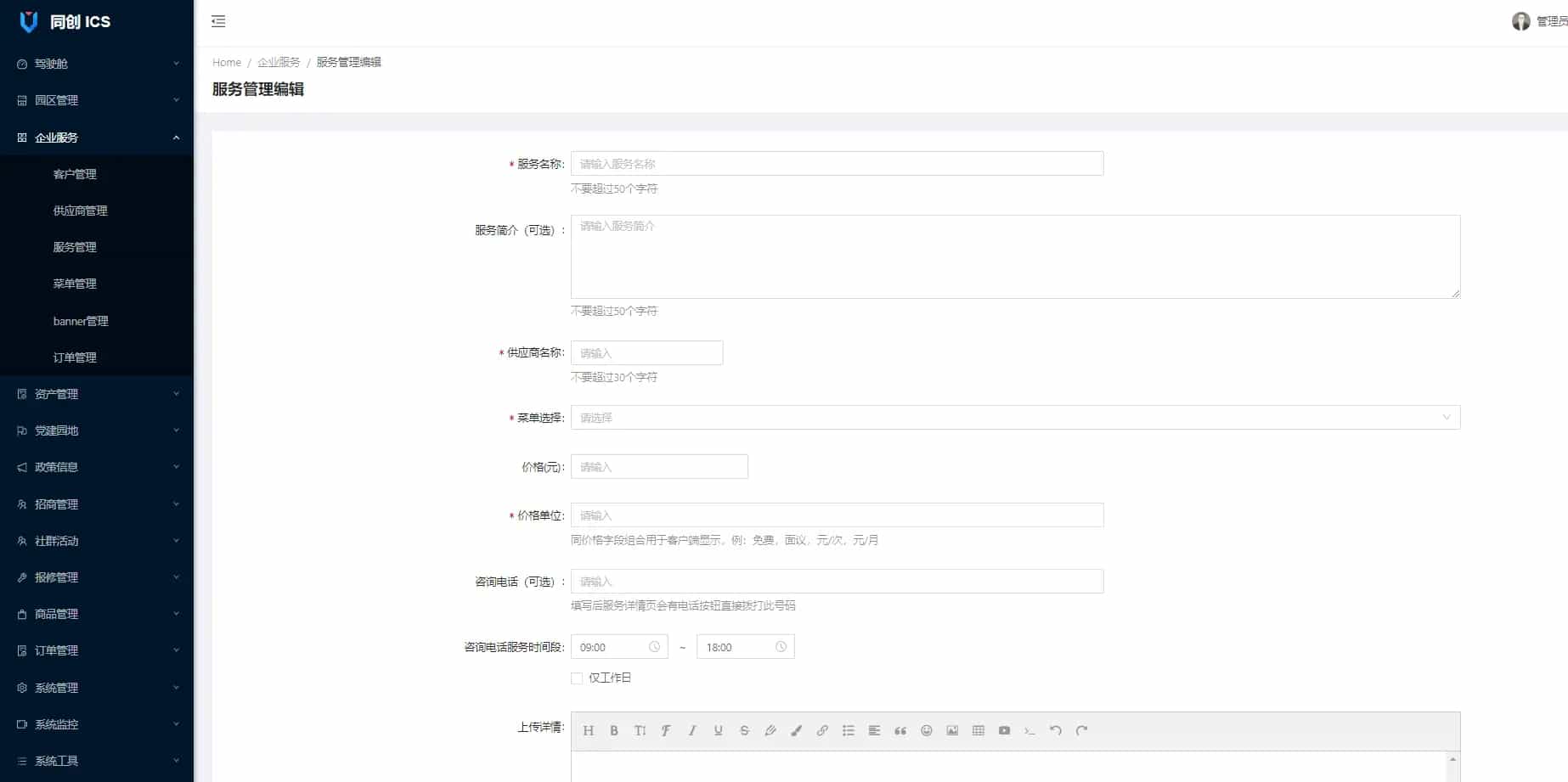Expand the 系统管理 sidebar menu
1568x782 pixels.
tap(97, 688)
